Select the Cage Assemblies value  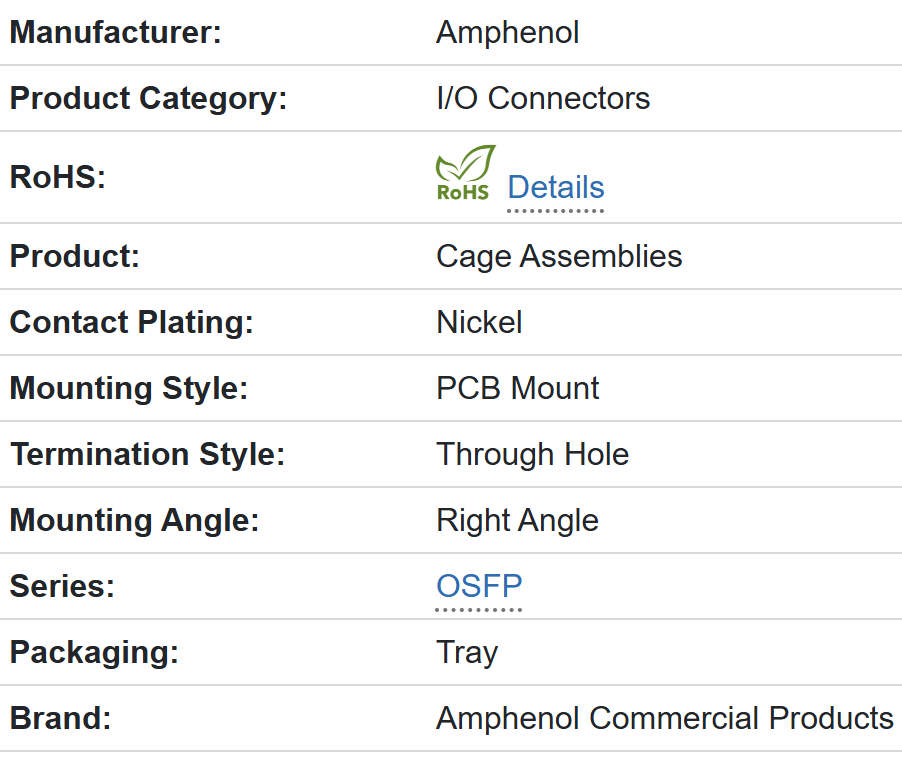click(559, 256)
